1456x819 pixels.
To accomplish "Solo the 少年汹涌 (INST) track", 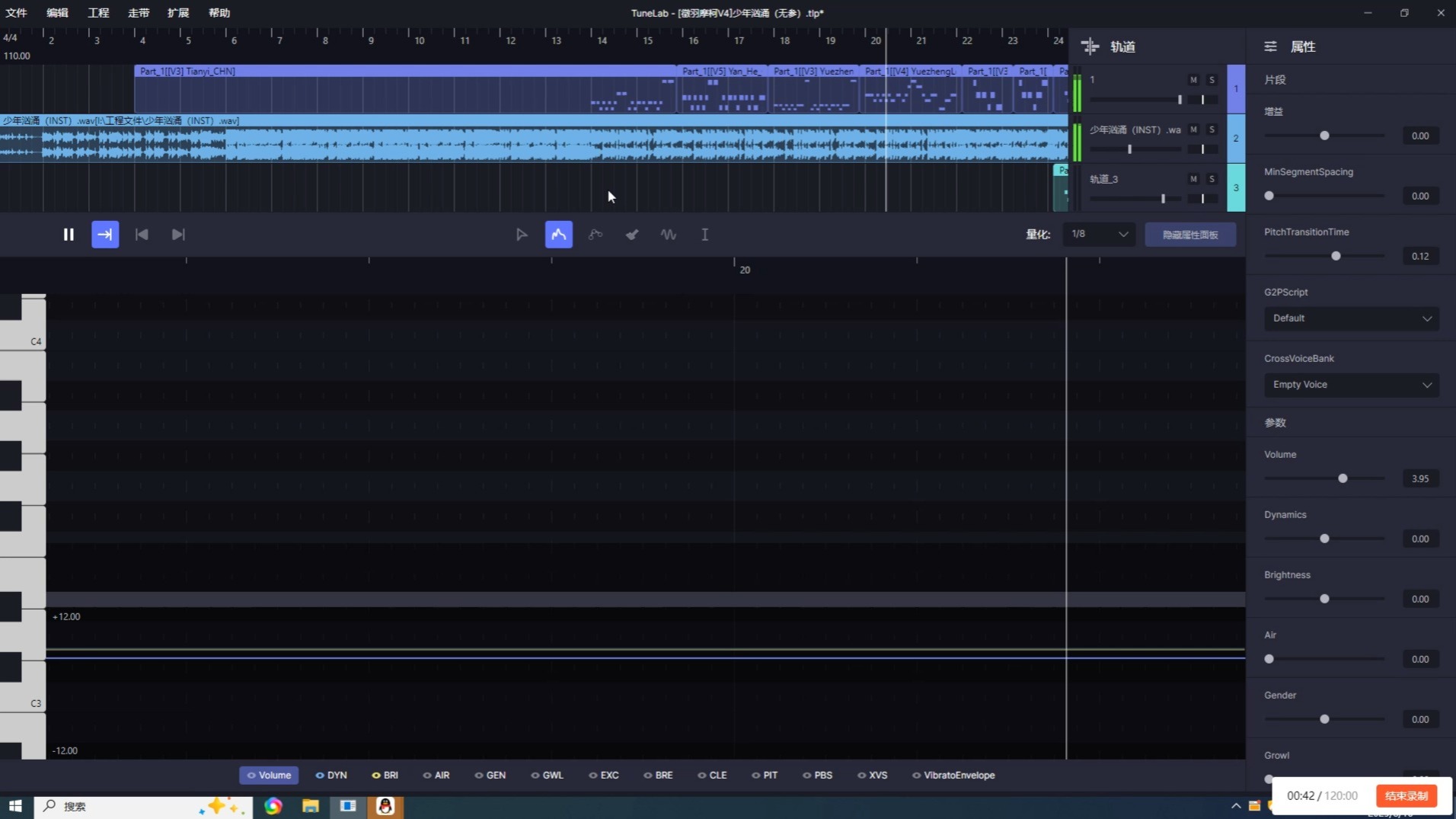I will pyautogui.click(x=1212, y=130).
